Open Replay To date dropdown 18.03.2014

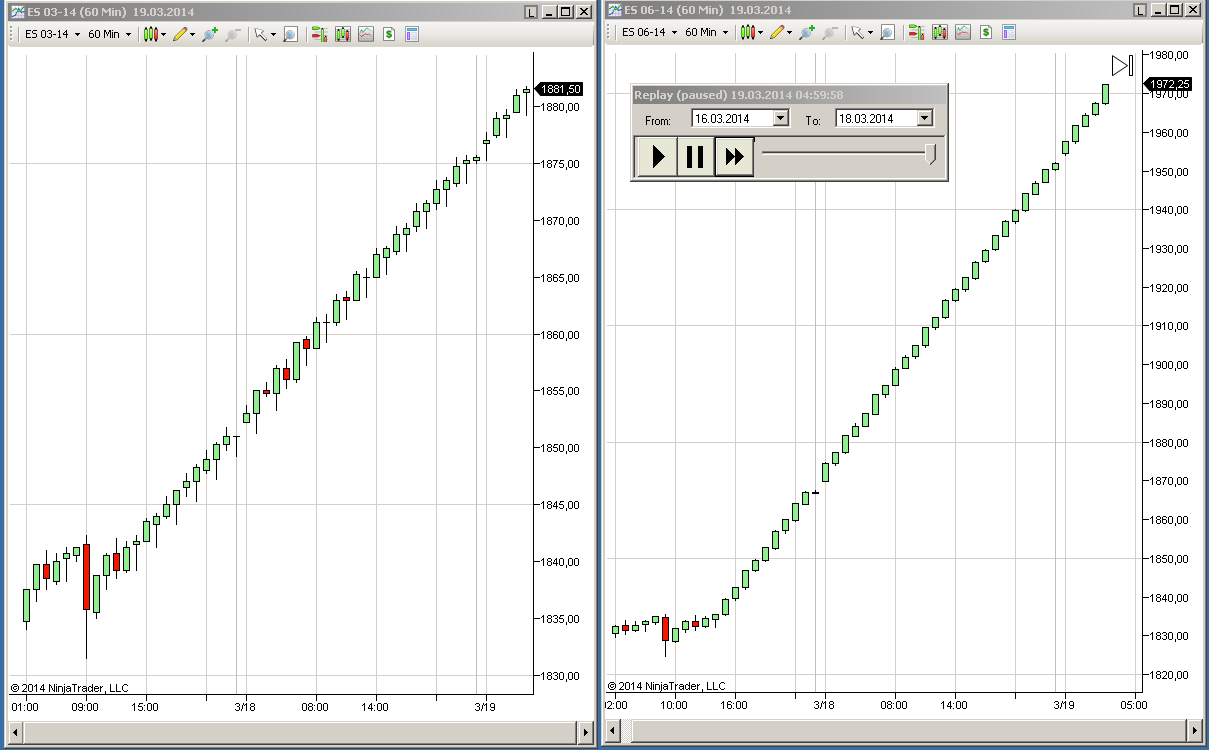(x=925, y=118)
